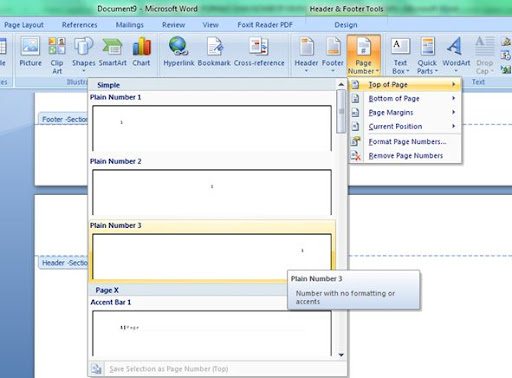Choose the Plain Number 3 thumbnail
Viewport: 512px width, 378px height.
[x=212, y=256]
